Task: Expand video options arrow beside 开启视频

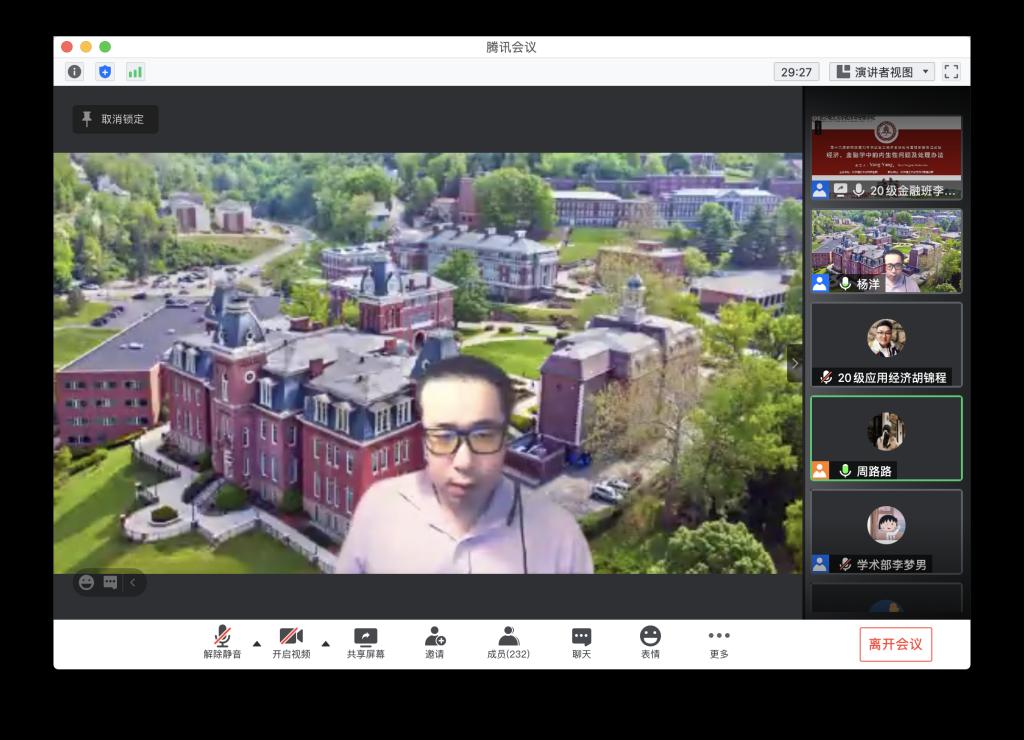Action: 325,643
